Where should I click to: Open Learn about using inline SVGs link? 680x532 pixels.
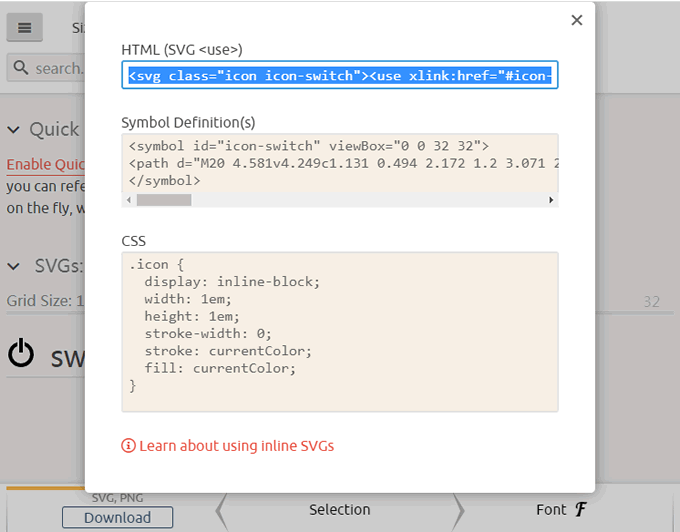click(x=236, y=446)
